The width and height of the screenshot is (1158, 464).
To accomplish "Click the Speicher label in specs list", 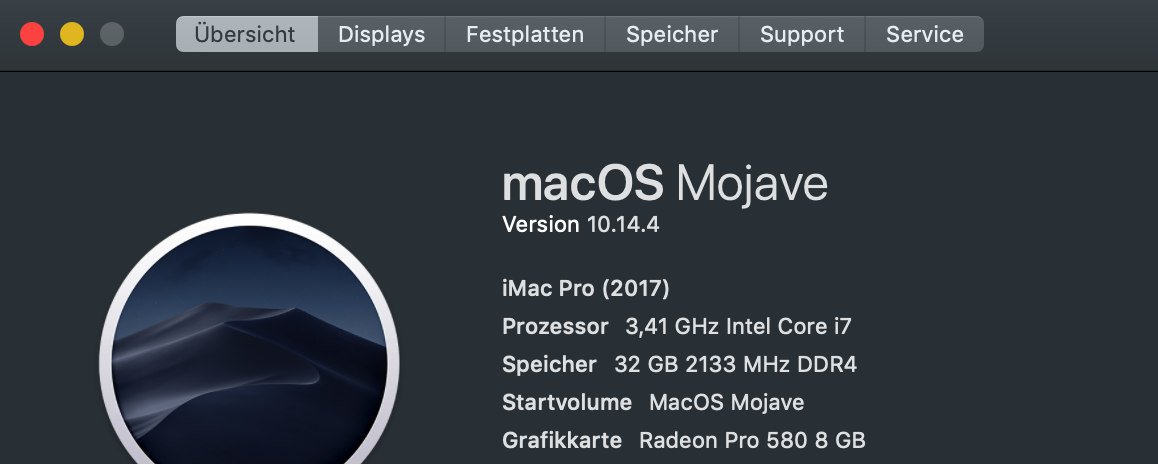I will pyautogui.click(x=548, y=365).
